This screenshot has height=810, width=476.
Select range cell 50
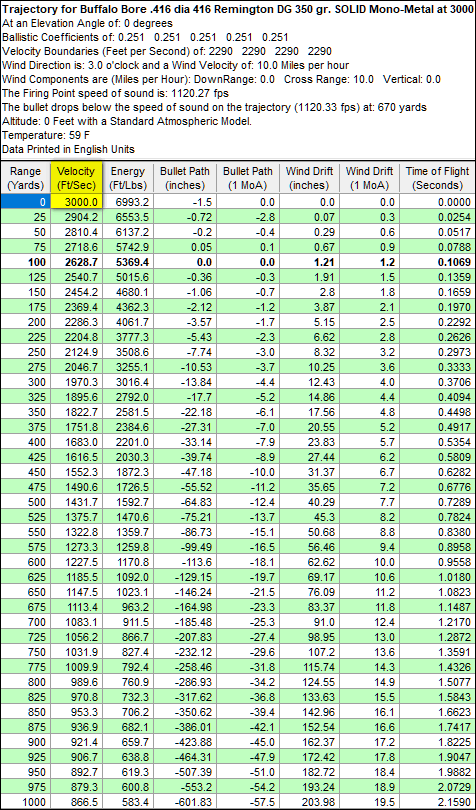pyautogui.click(x=25, y=232)
